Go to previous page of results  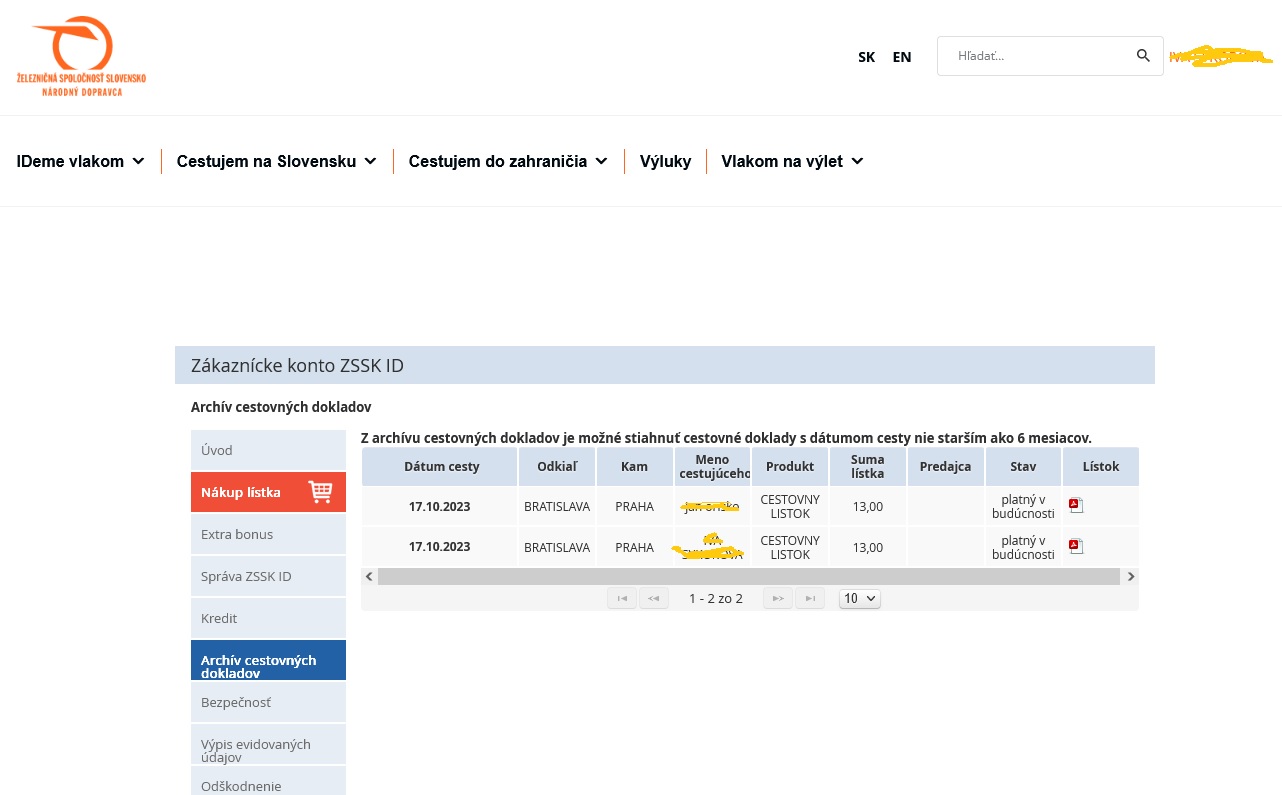click(x=654, y=598)
